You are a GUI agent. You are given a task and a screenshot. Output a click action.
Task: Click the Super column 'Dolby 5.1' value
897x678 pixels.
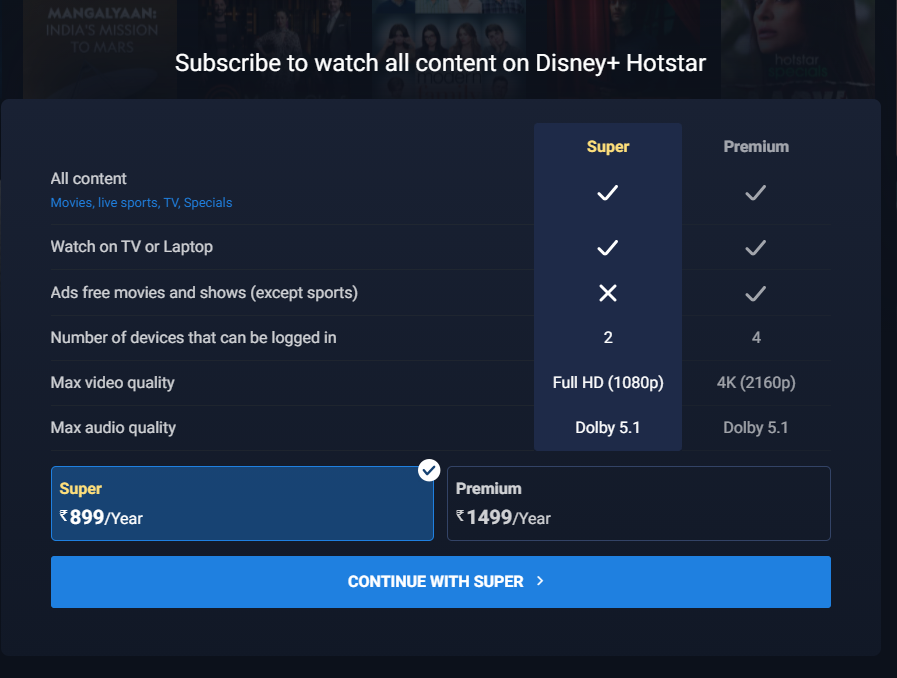(x=608, y=427)
